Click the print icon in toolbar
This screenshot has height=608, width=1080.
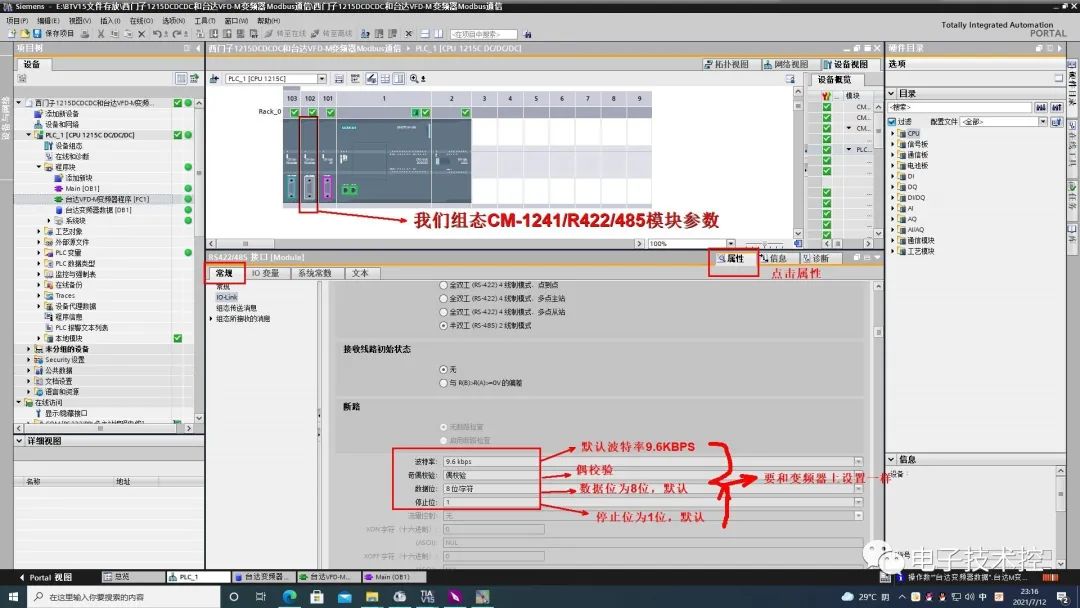click(85, 33)
